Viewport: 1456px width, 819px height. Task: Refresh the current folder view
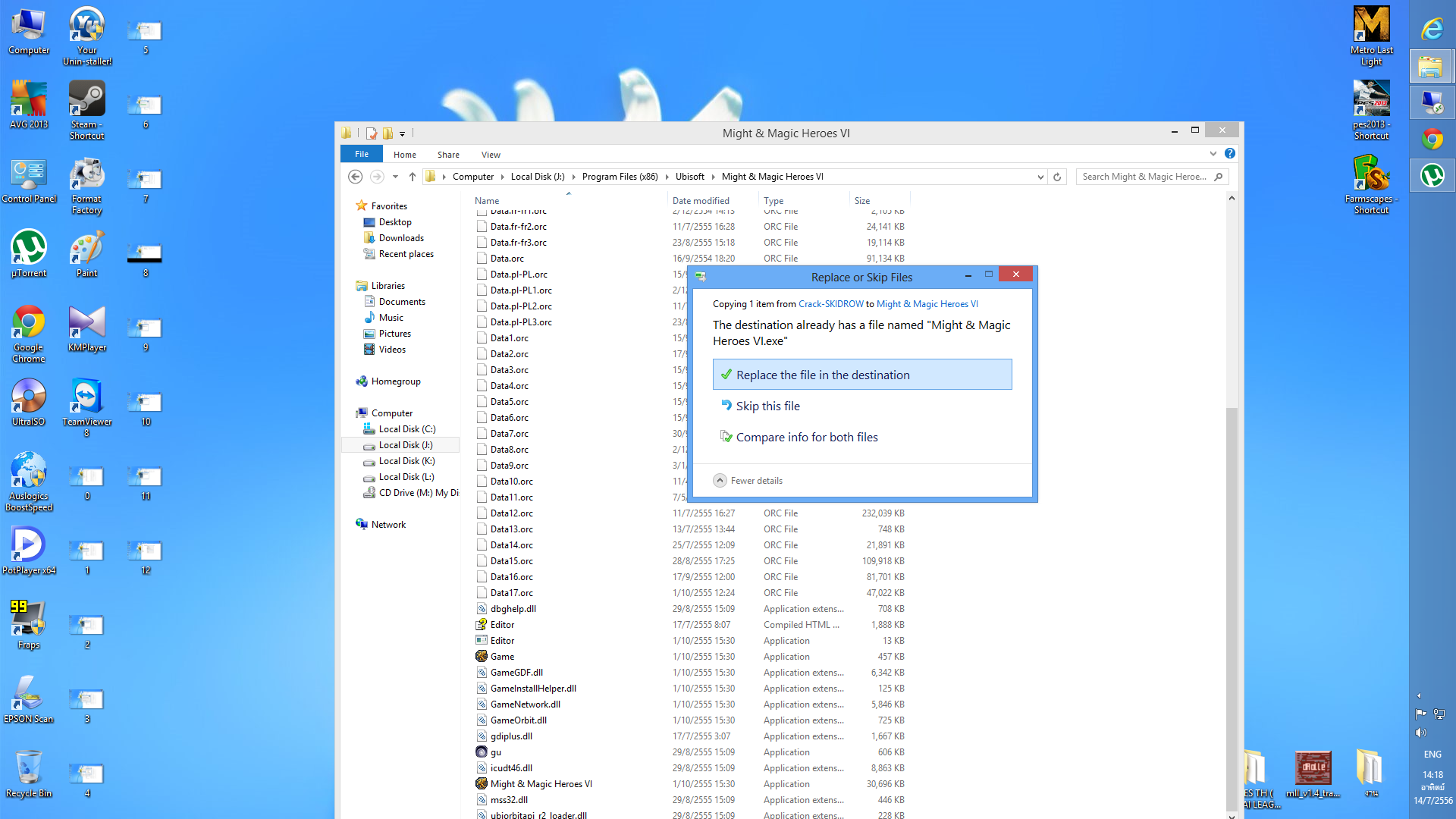click(x=1057, y=177)
